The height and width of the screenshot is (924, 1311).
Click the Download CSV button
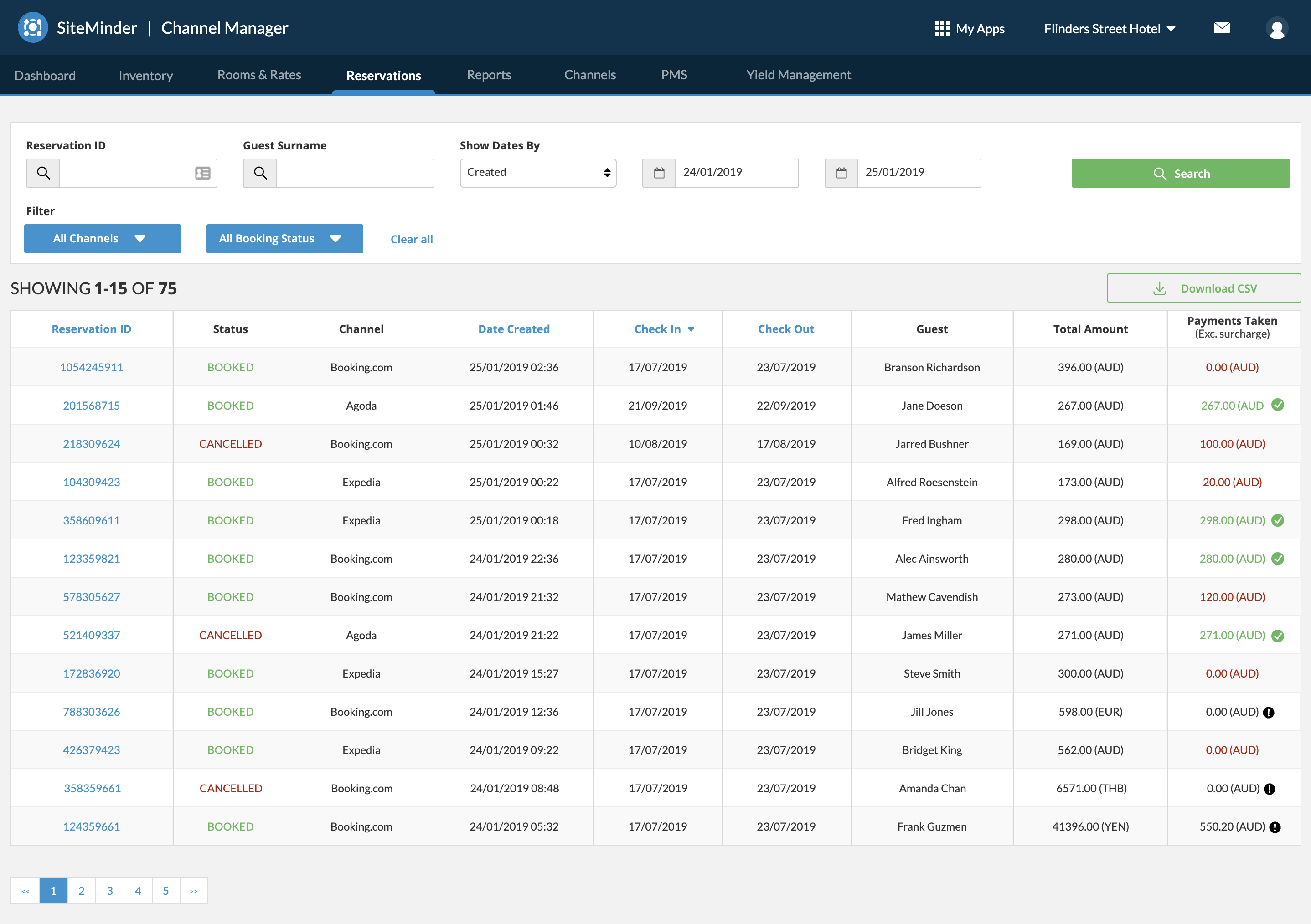[x=1204, y=288]
